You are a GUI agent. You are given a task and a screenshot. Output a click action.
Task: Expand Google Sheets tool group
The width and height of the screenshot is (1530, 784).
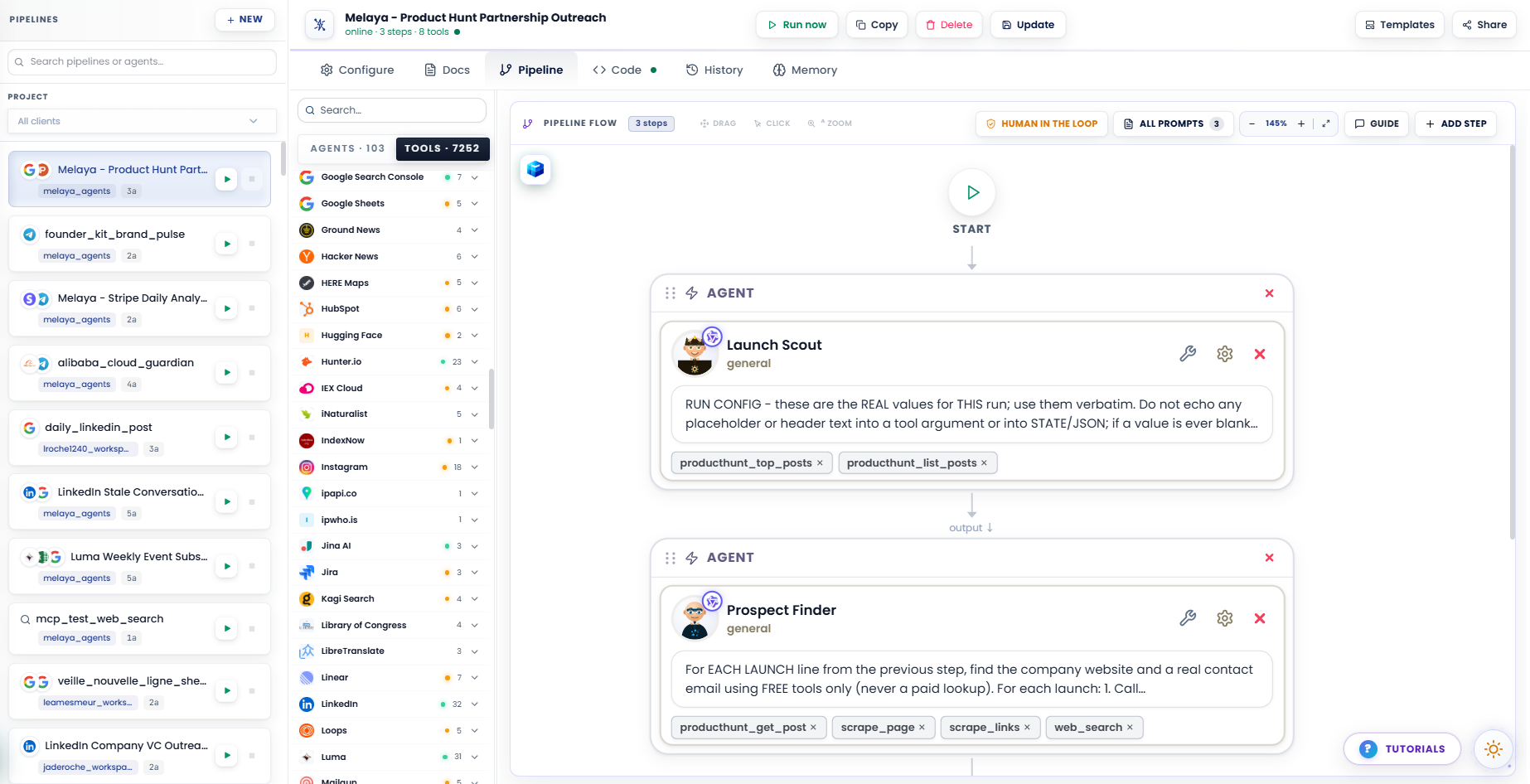[475, 204]
